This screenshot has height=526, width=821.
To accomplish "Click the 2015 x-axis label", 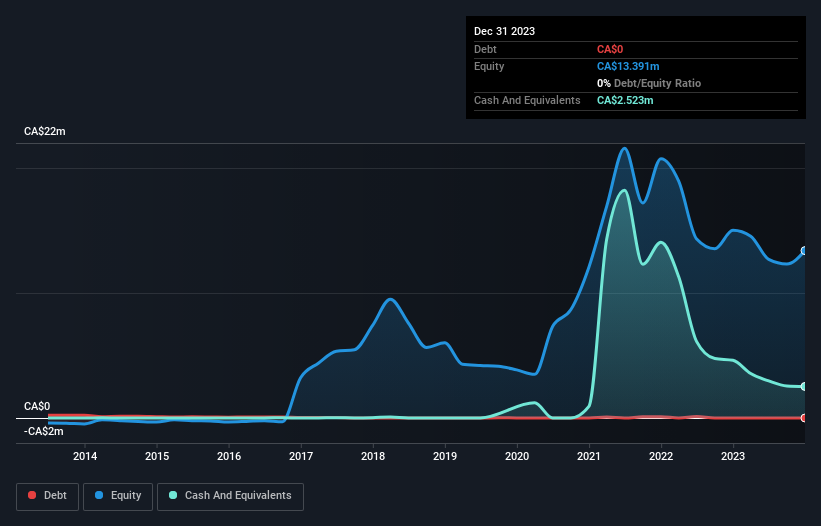I will coord(157,456).
